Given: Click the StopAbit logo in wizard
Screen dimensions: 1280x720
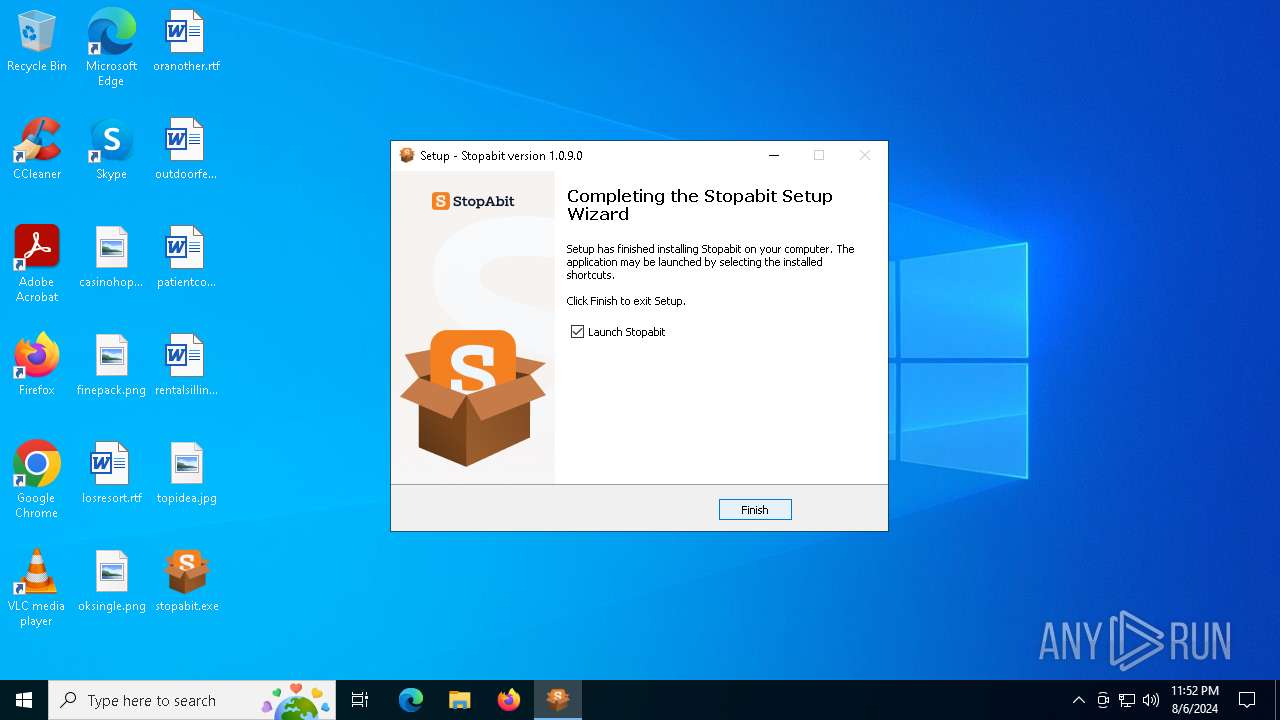Looking at the screenshot, I should point(473,201).
